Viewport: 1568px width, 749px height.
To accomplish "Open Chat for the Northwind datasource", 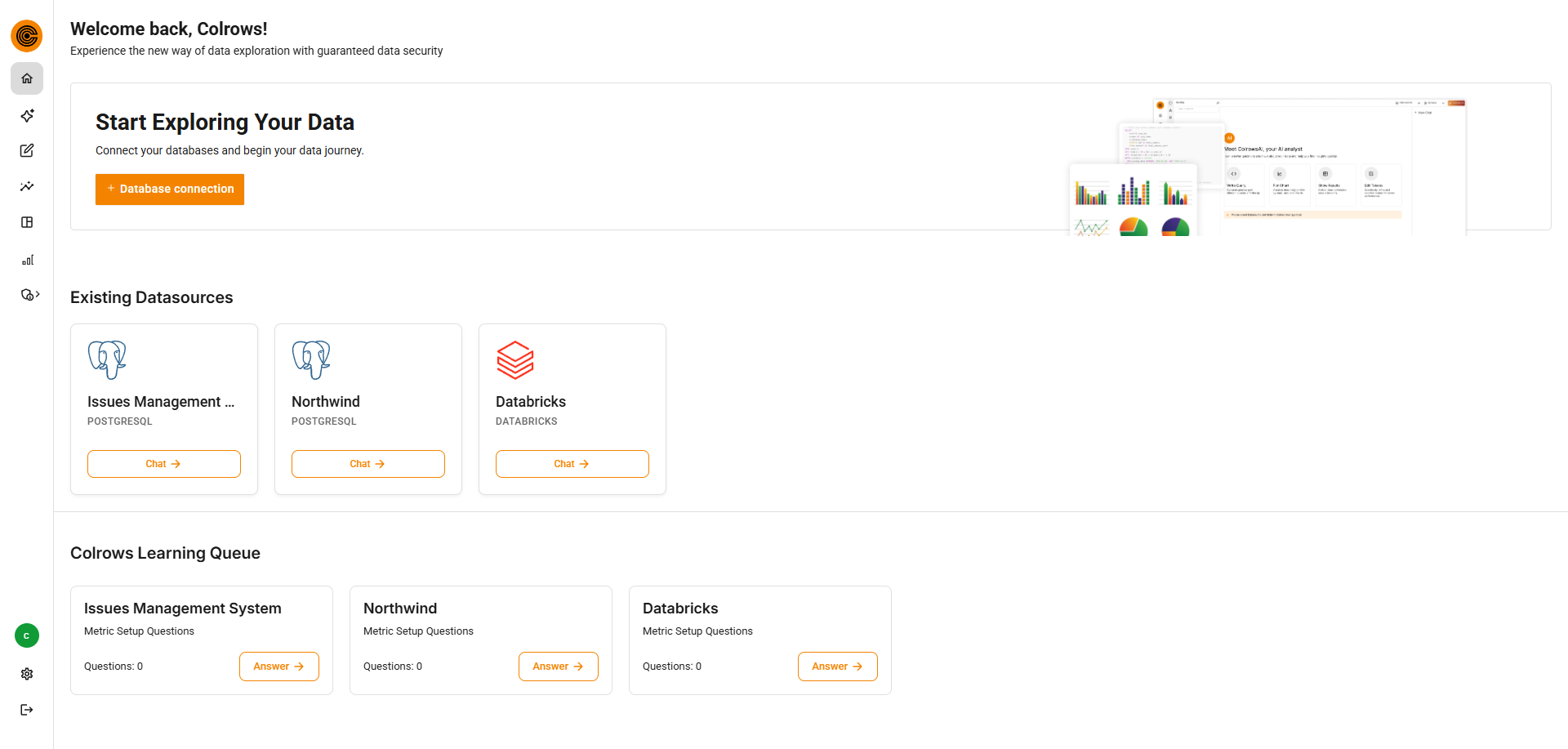I will [367, 463].
